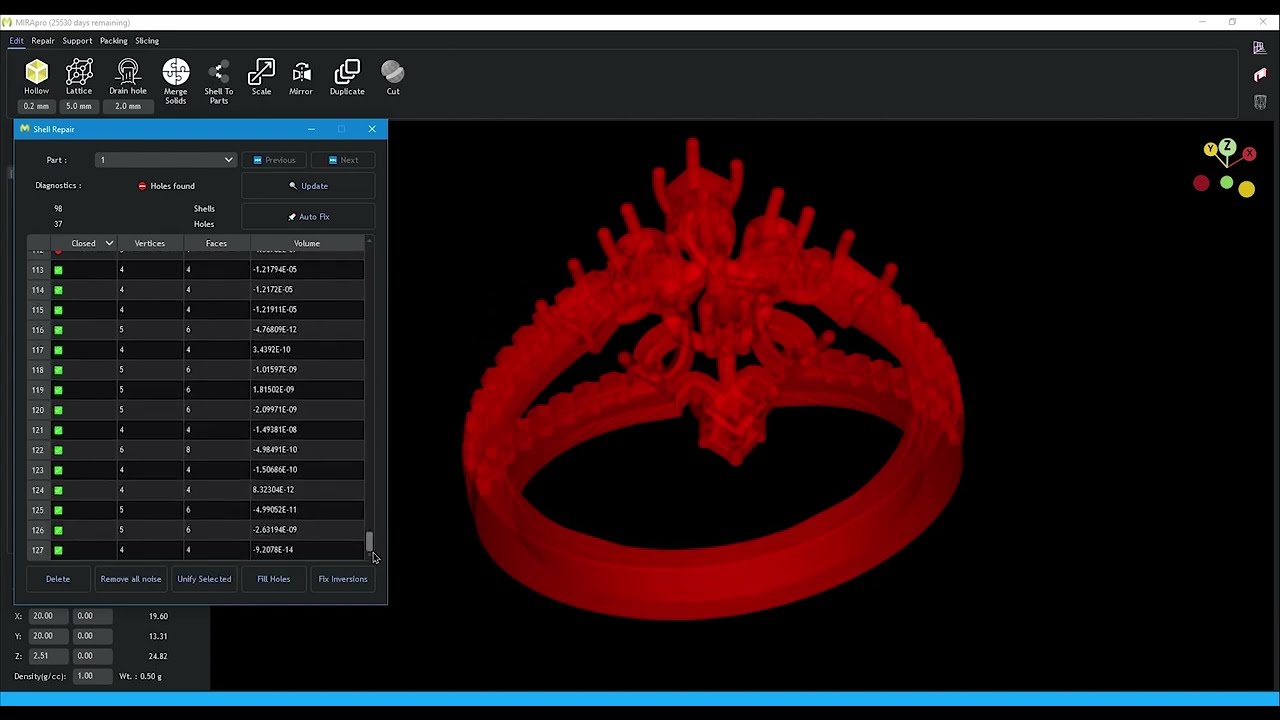The height and width of the screenshot is (720, 1280).
Task: Click the red-and-white part view icon
Action: pyautogui.click(x=1260, y=75)
